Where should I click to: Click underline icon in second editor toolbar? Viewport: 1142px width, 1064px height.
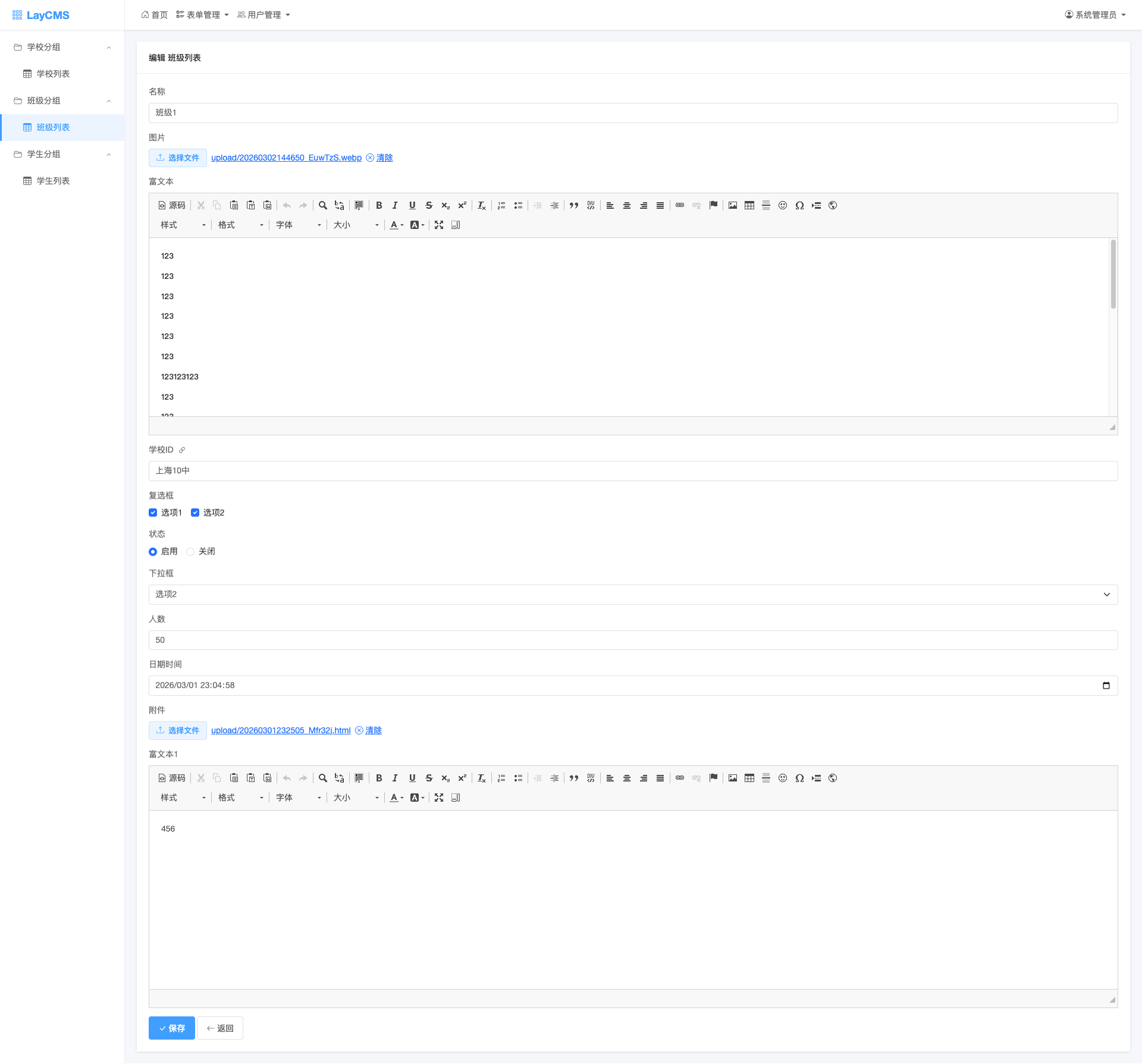tap(412, 778)
